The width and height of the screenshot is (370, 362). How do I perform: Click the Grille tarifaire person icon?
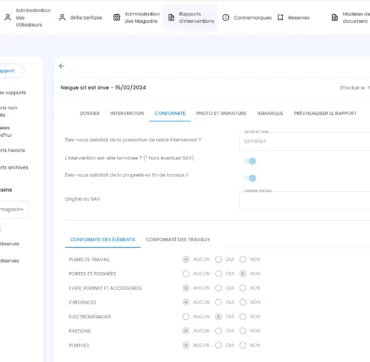tap(62, 18)
